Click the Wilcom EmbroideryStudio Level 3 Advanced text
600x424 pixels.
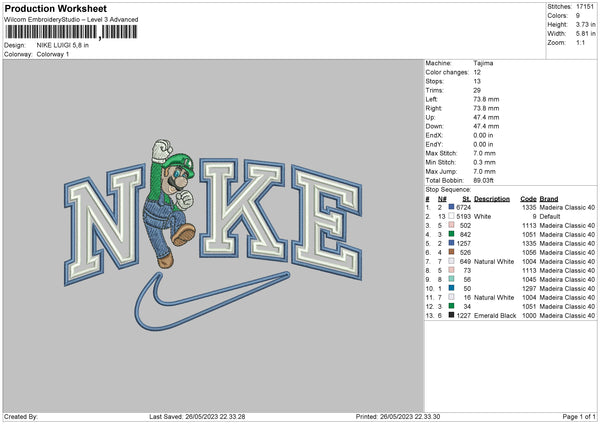[71, 20]
